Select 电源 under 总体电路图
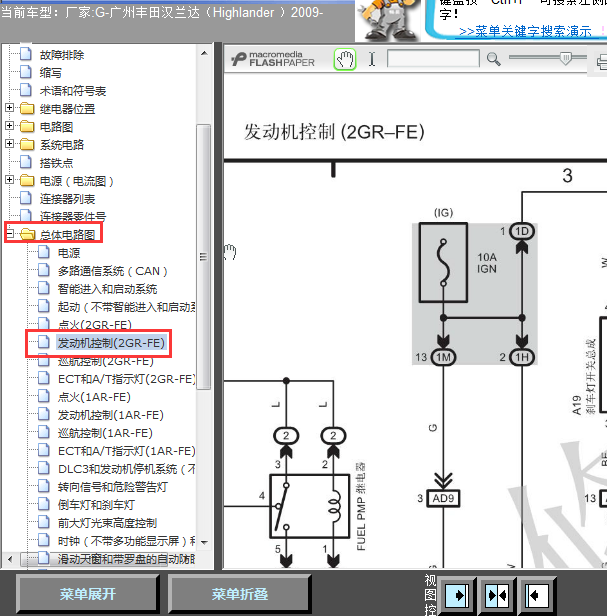 [69, 253]
